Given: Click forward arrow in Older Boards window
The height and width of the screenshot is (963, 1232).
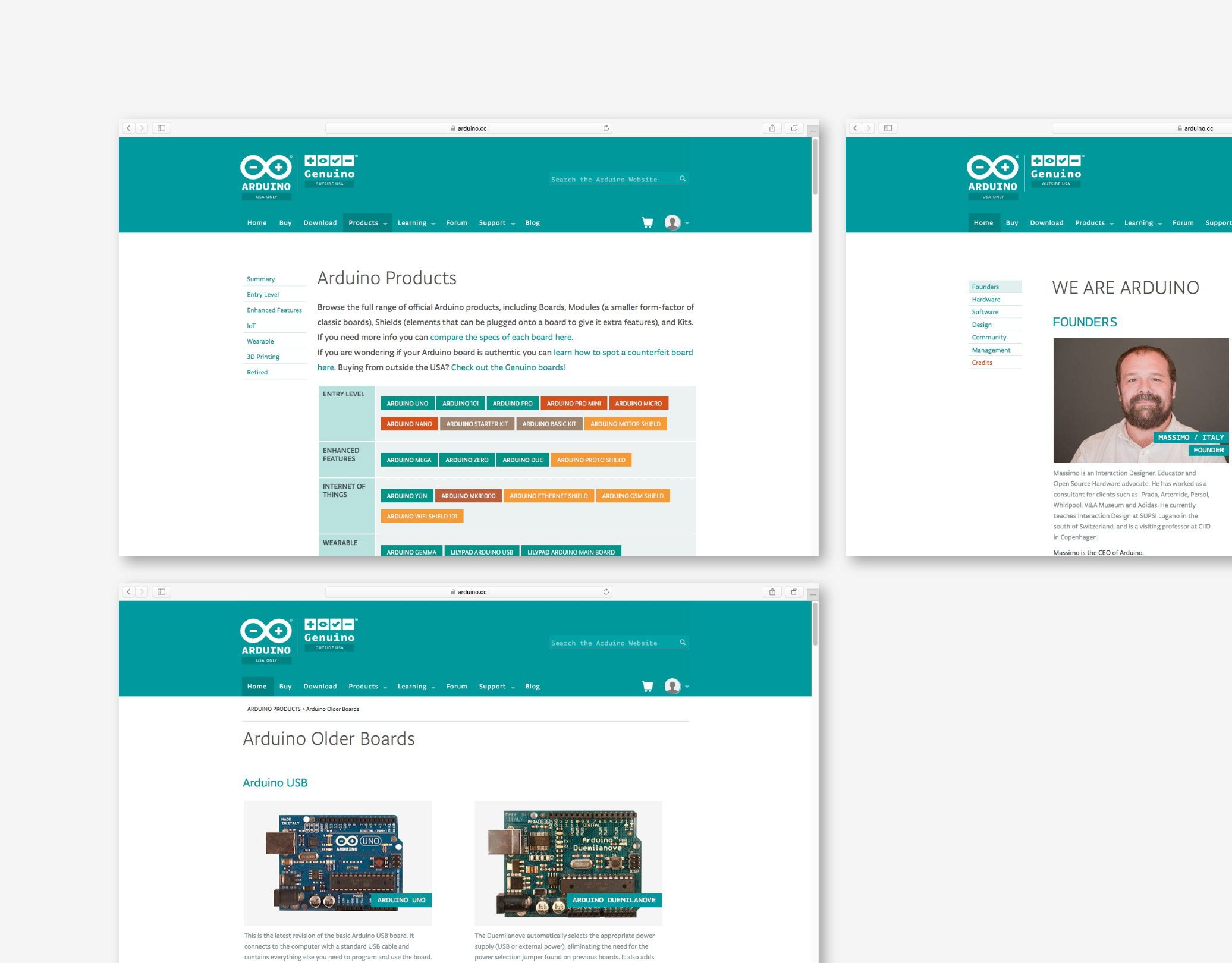Looking at the screenshot, I should click(x=142, y=591).
